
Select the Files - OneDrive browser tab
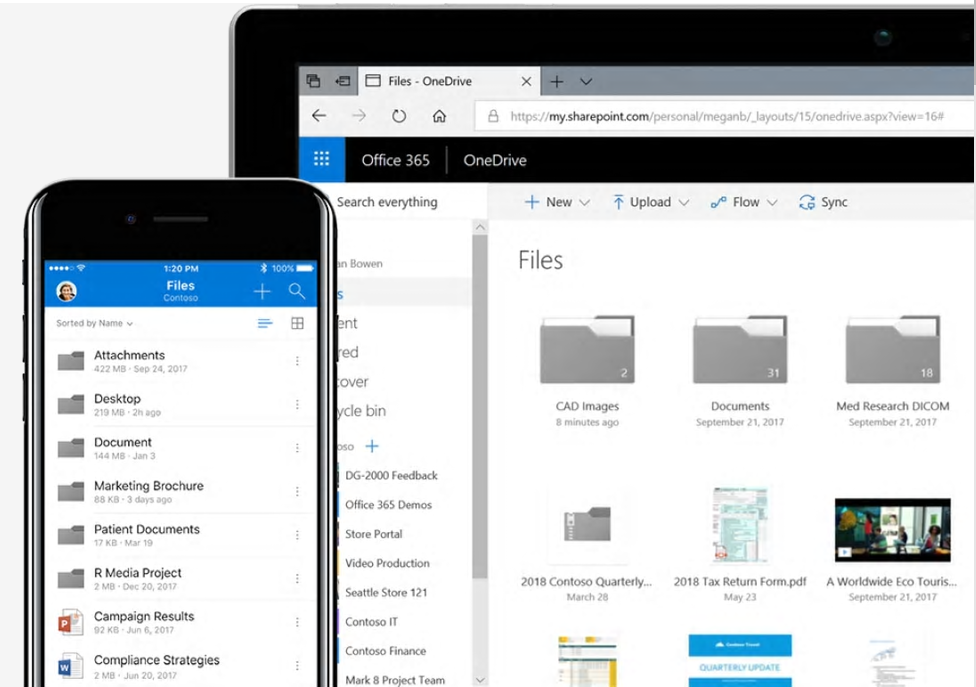(449, 81)
